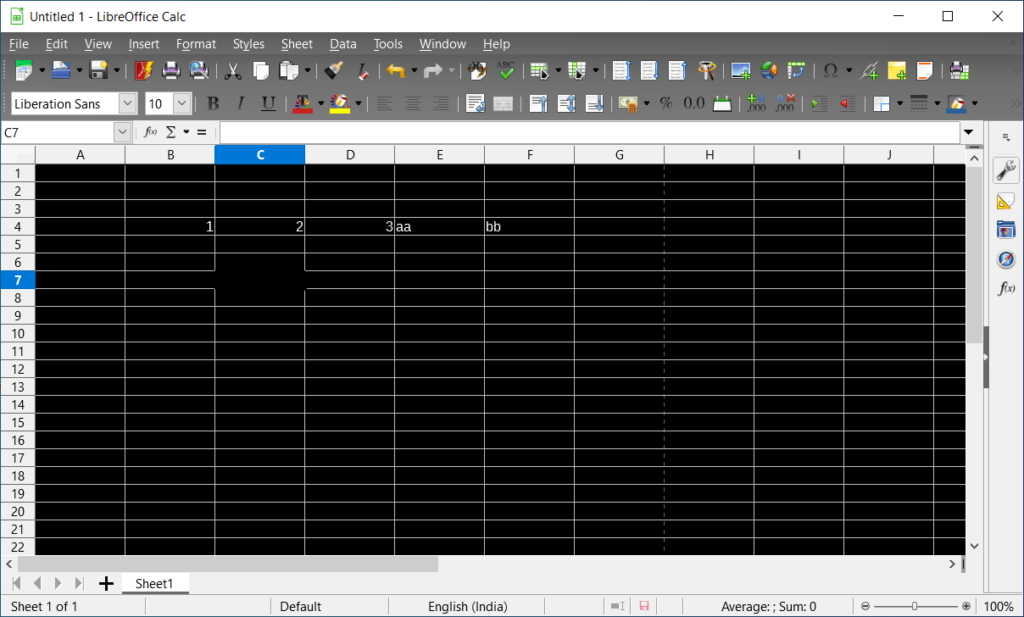Open the Format menu

click(x=196, y=44)
